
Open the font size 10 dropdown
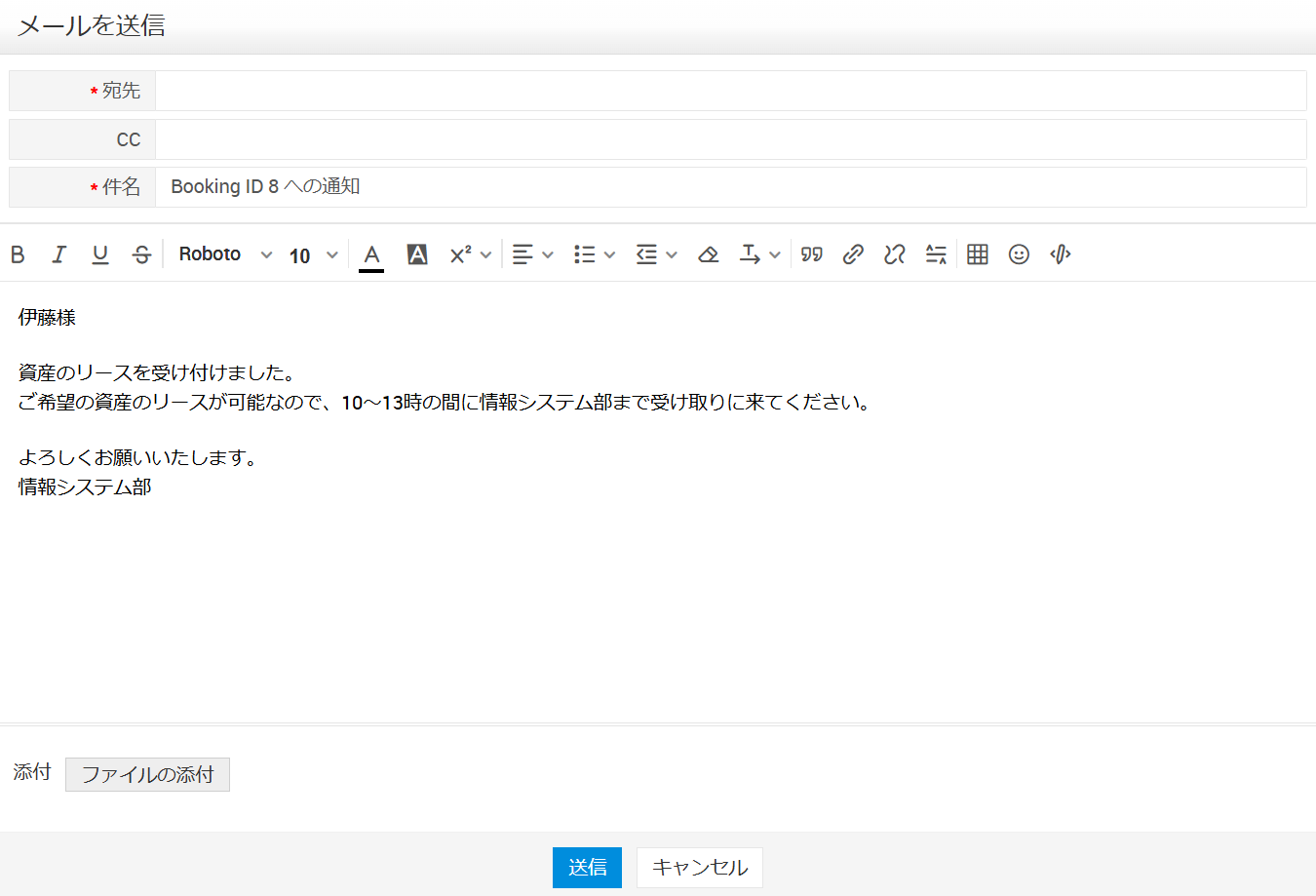pos(314,255)
